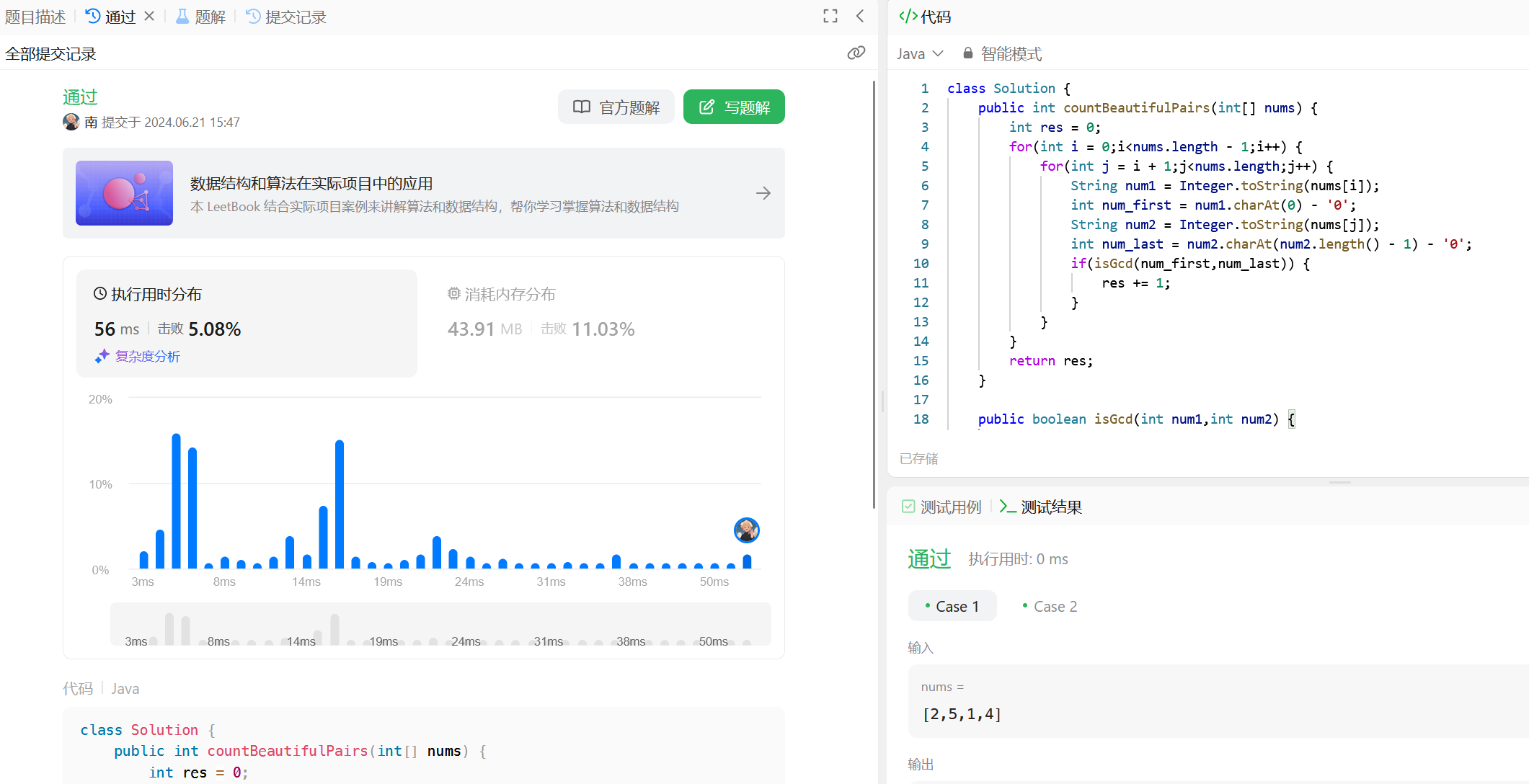Click the green 写题解 button
This screenshot has height=784, width=1529.
click(734, 107)
